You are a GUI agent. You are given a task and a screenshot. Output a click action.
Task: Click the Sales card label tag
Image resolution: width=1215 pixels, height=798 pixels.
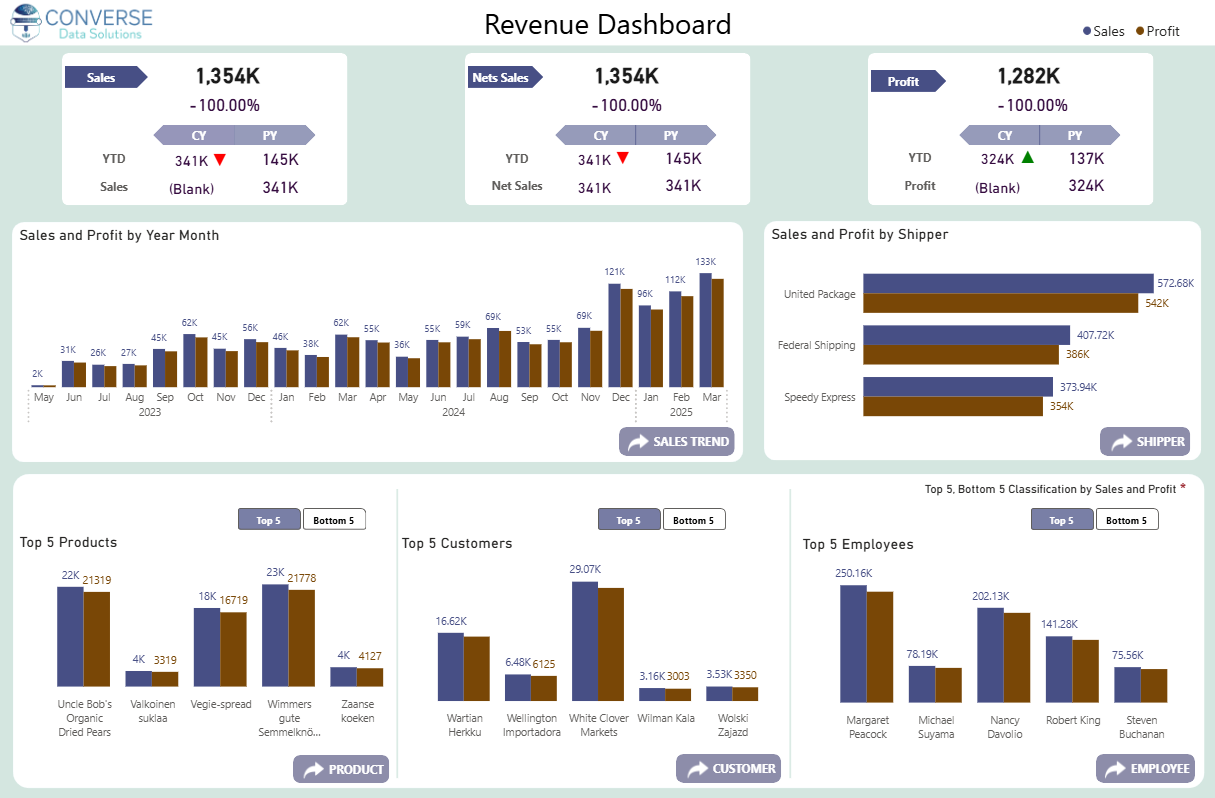tap(105, 77)
